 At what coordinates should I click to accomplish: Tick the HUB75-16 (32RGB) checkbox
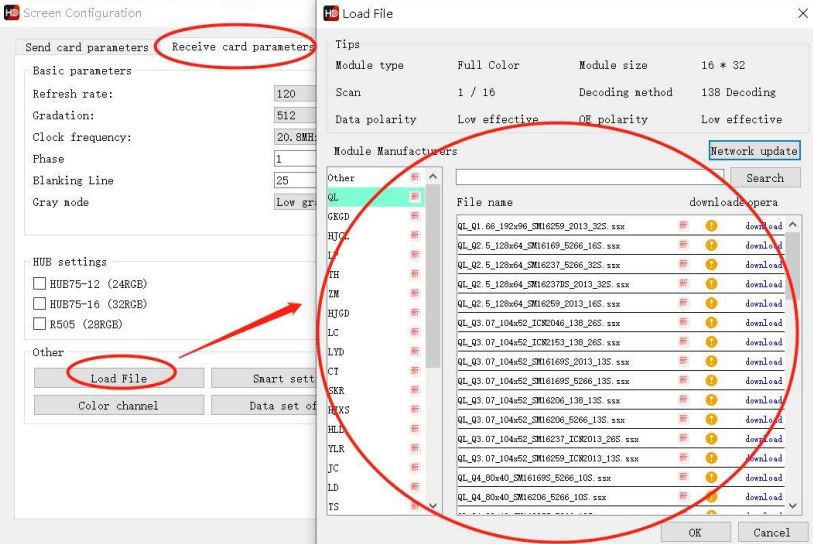click(39, 303)
